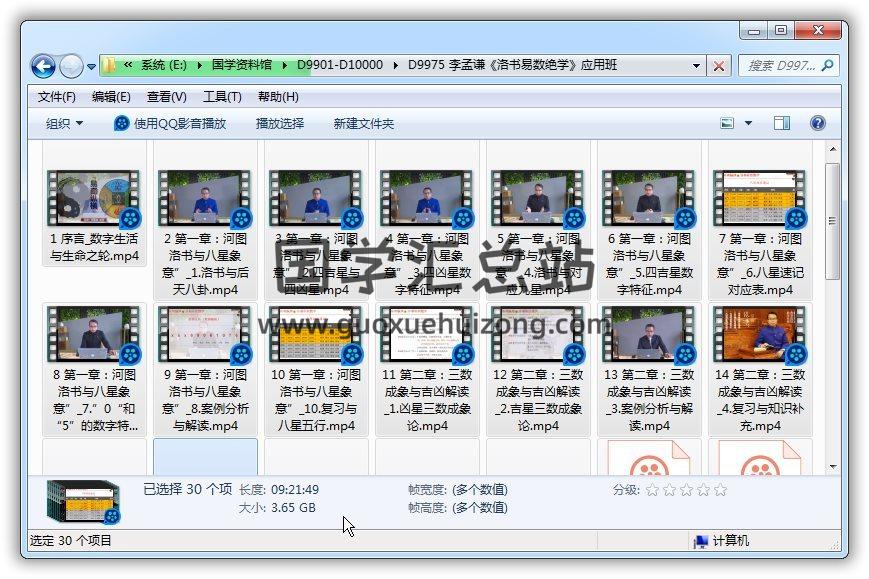
Task: Click the Forward navigation arrow button
Action: pos(71,66)
